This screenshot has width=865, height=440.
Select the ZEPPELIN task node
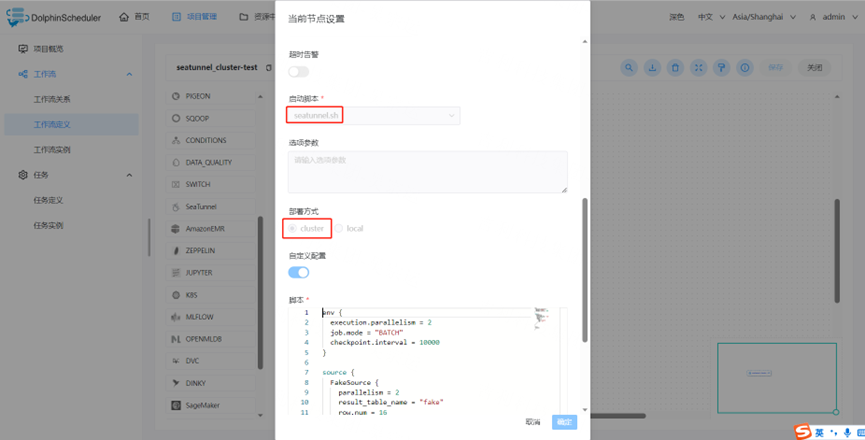(x=210, y=250)
